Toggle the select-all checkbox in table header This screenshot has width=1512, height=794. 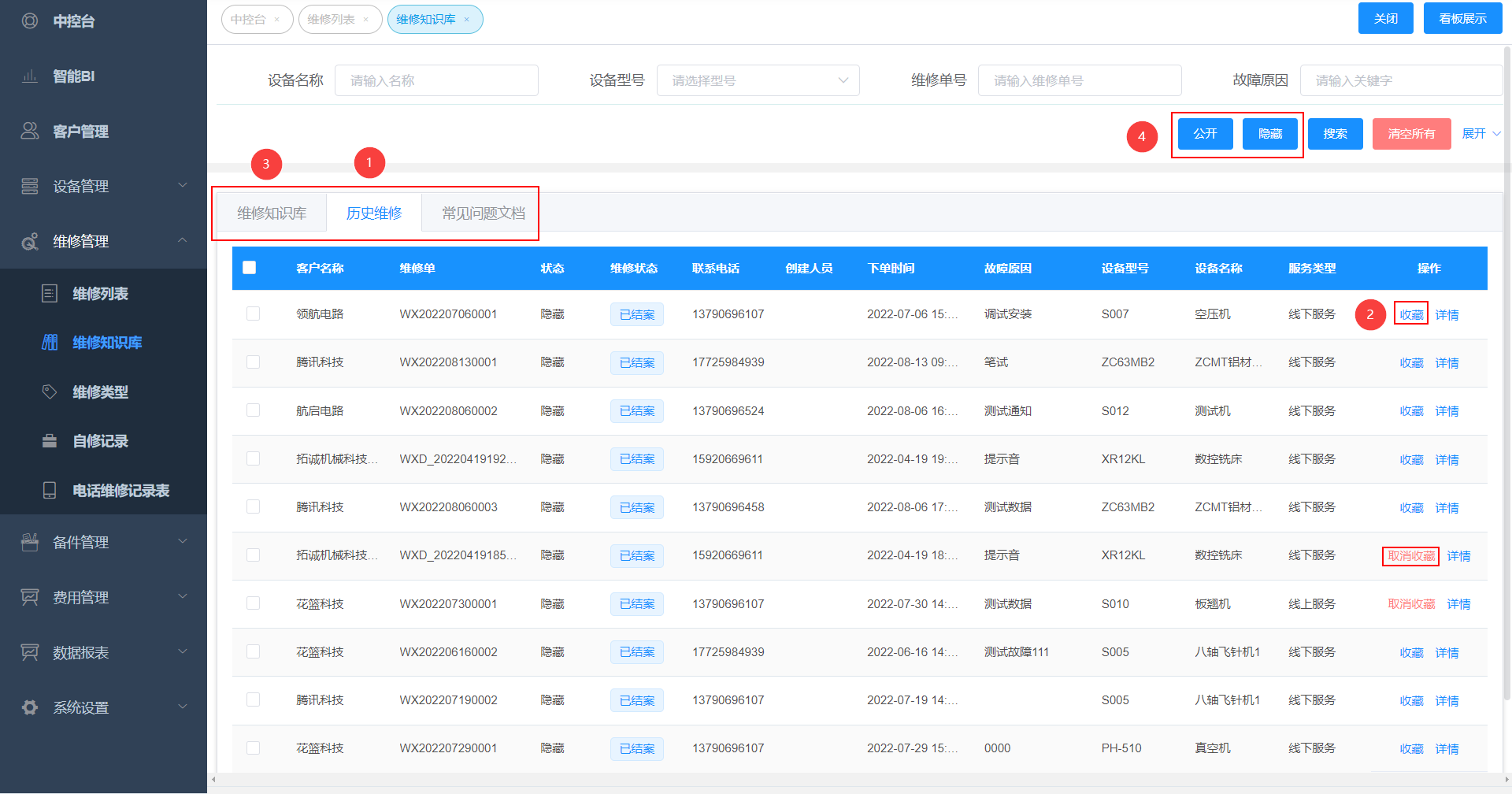coord(250,268)
